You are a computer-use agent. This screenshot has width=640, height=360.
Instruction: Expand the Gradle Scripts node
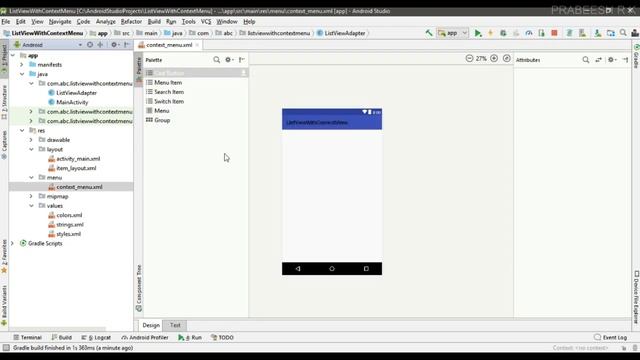[12, 243]
